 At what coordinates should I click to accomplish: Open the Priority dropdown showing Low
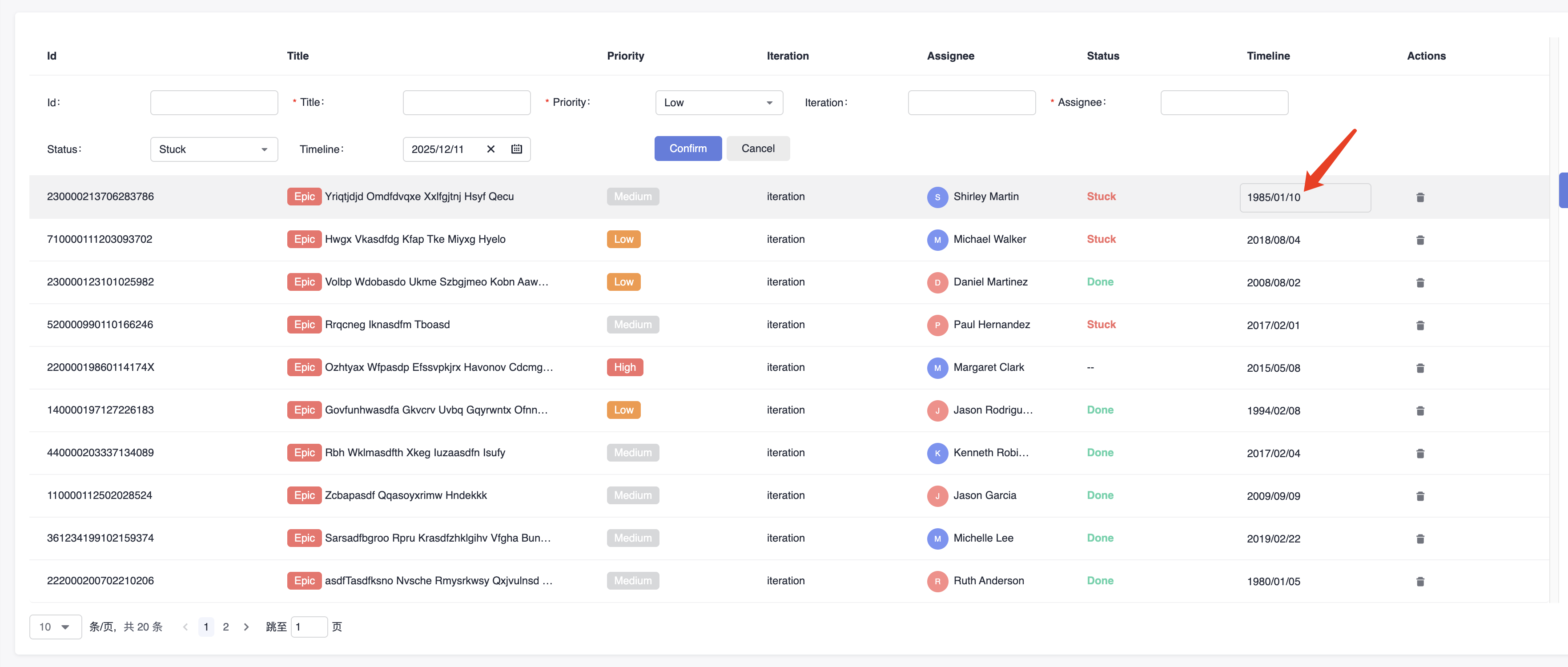[x=718, y=103]
